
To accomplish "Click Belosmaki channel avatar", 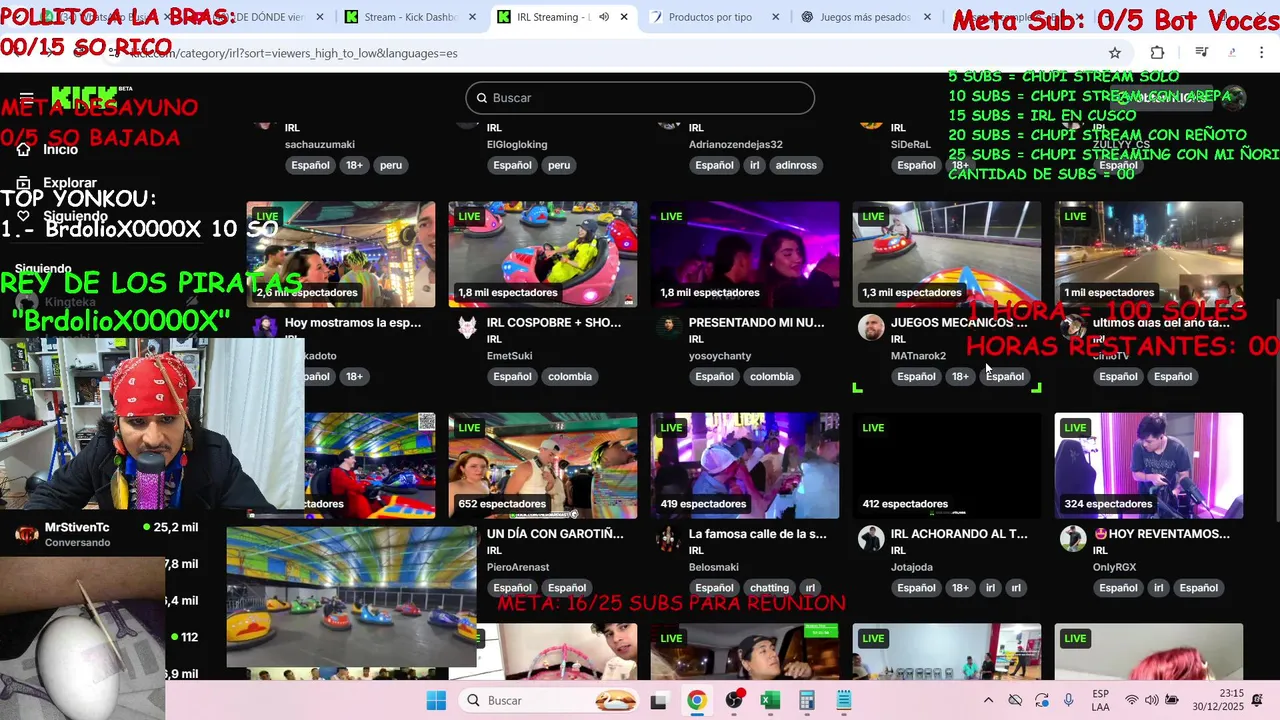I will coord(669,538).
